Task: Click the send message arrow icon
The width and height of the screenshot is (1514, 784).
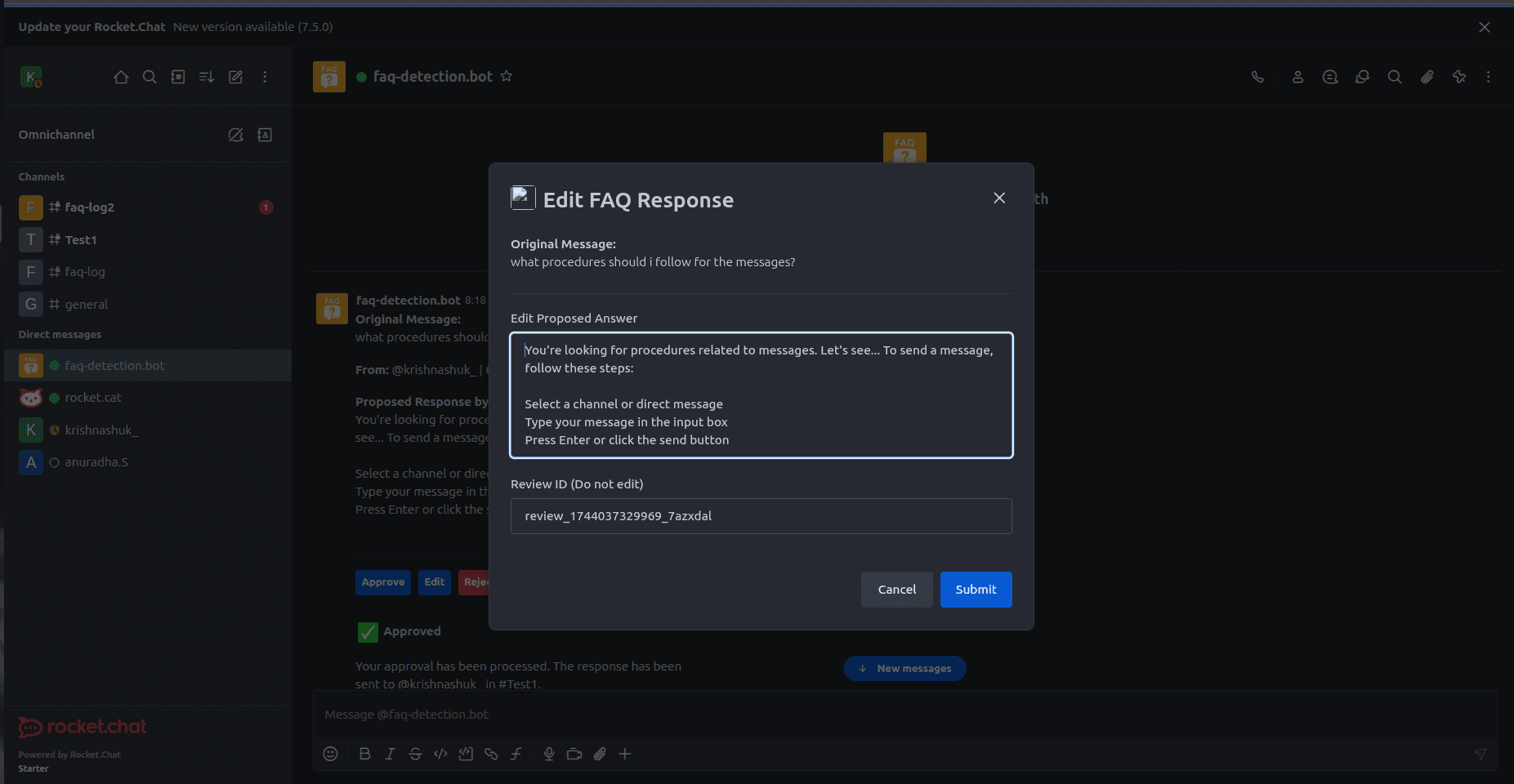Action: (x=1480, y=754)
